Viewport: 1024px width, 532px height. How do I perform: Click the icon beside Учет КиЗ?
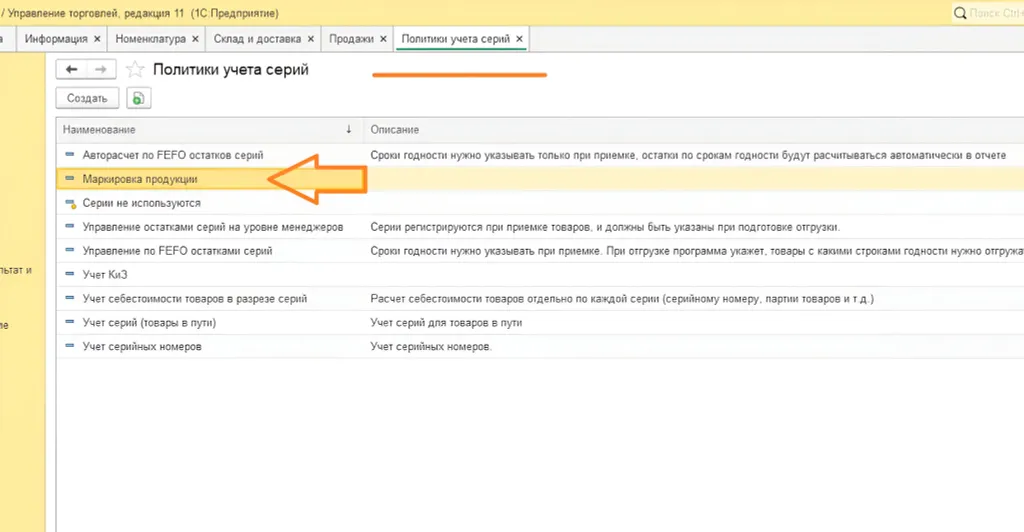point(70,274)
